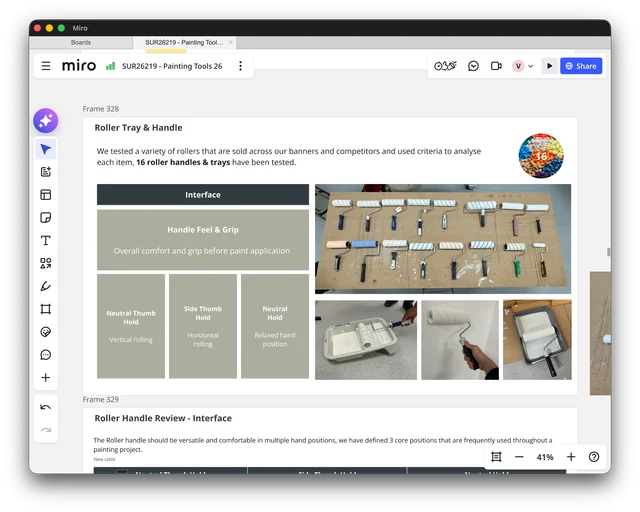Open the stickers and emoji tool

coord(46,332)
